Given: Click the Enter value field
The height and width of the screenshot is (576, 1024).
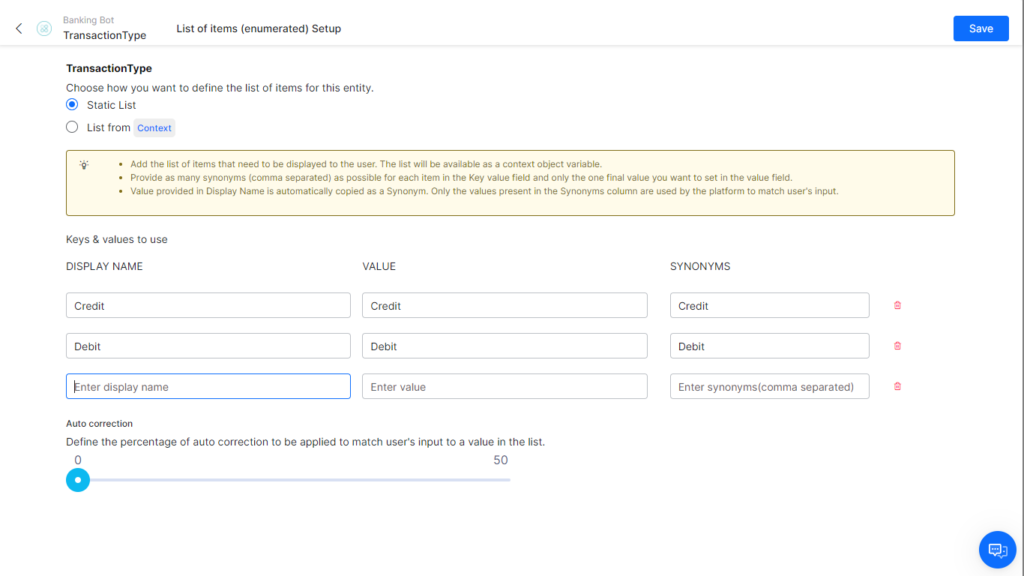Looking at the screenshot, I should tap(504, 386).
